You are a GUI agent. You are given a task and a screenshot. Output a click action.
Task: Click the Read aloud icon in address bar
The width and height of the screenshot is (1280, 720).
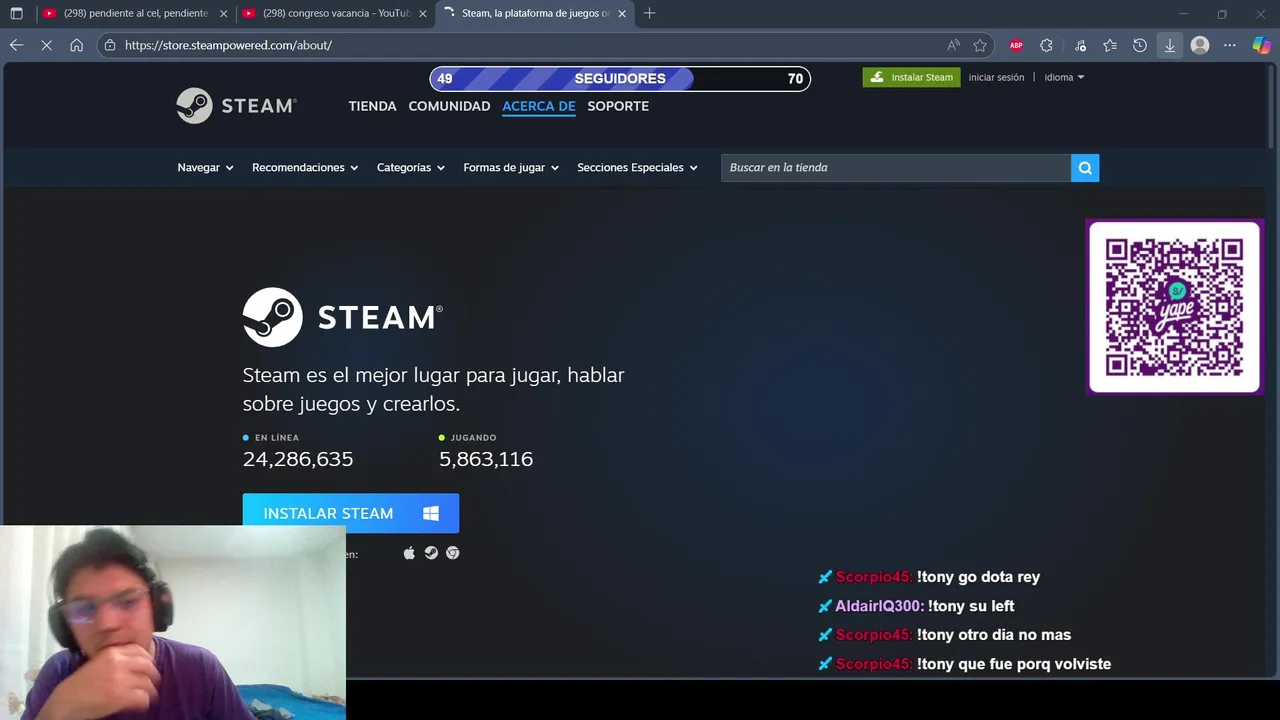click(953, 45)
